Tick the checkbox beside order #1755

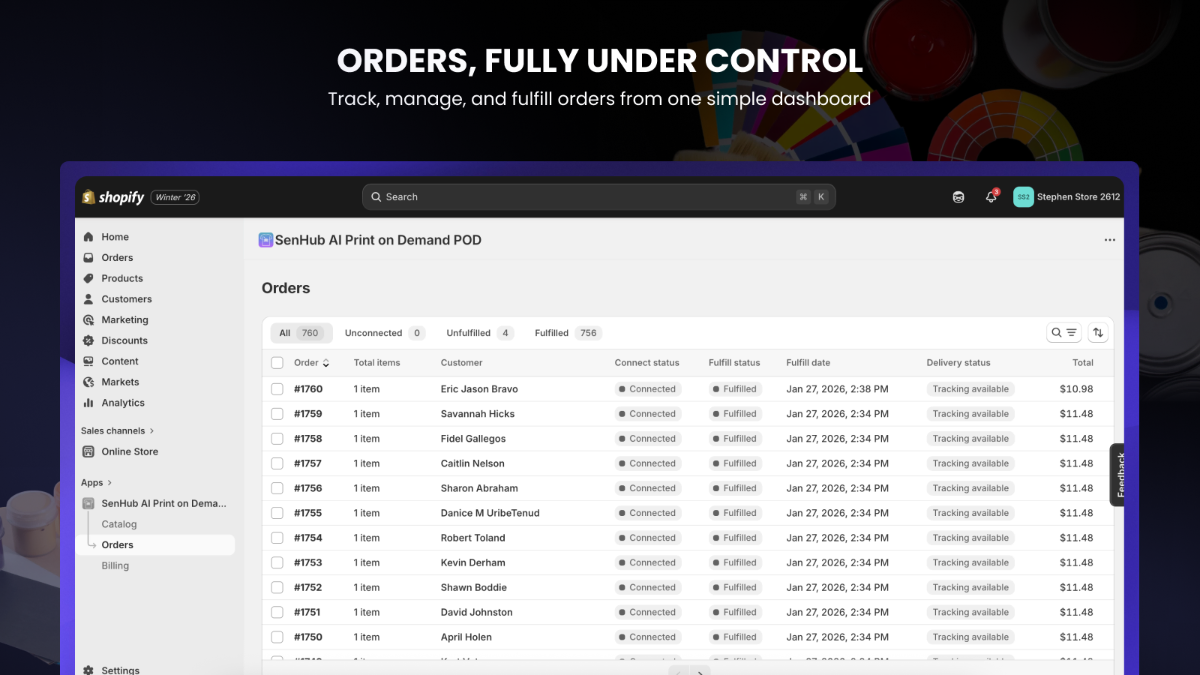[277, 512]
